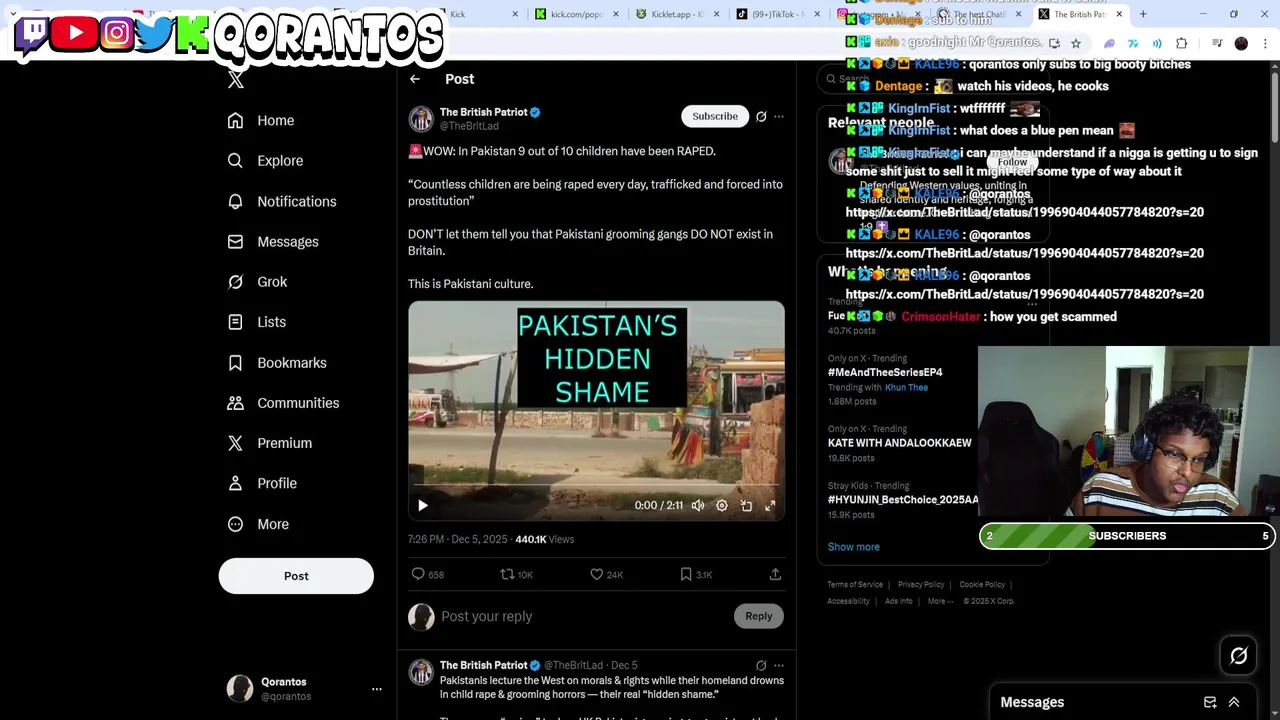The image size is (1280, 720).
Task: Open The British Patriot avatar on the main post
Action: (x=421, y=118)
